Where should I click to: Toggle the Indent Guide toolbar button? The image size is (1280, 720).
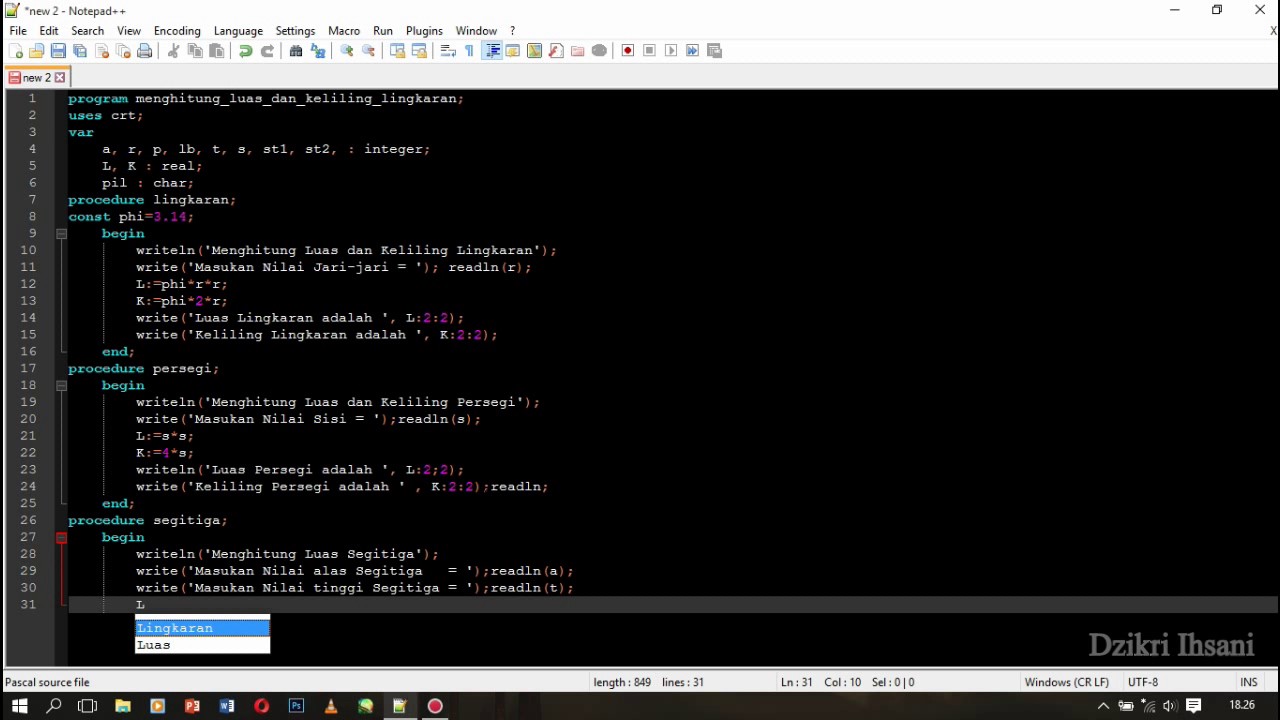point(492,51)
